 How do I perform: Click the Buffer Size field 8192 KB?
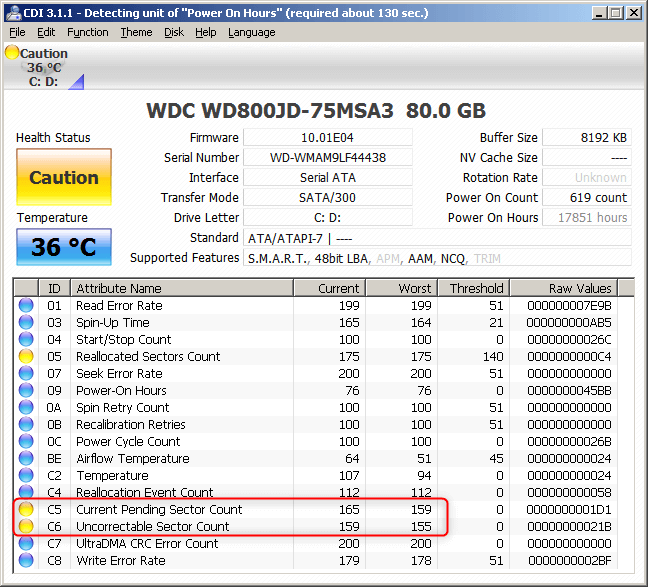pos(587,137)
